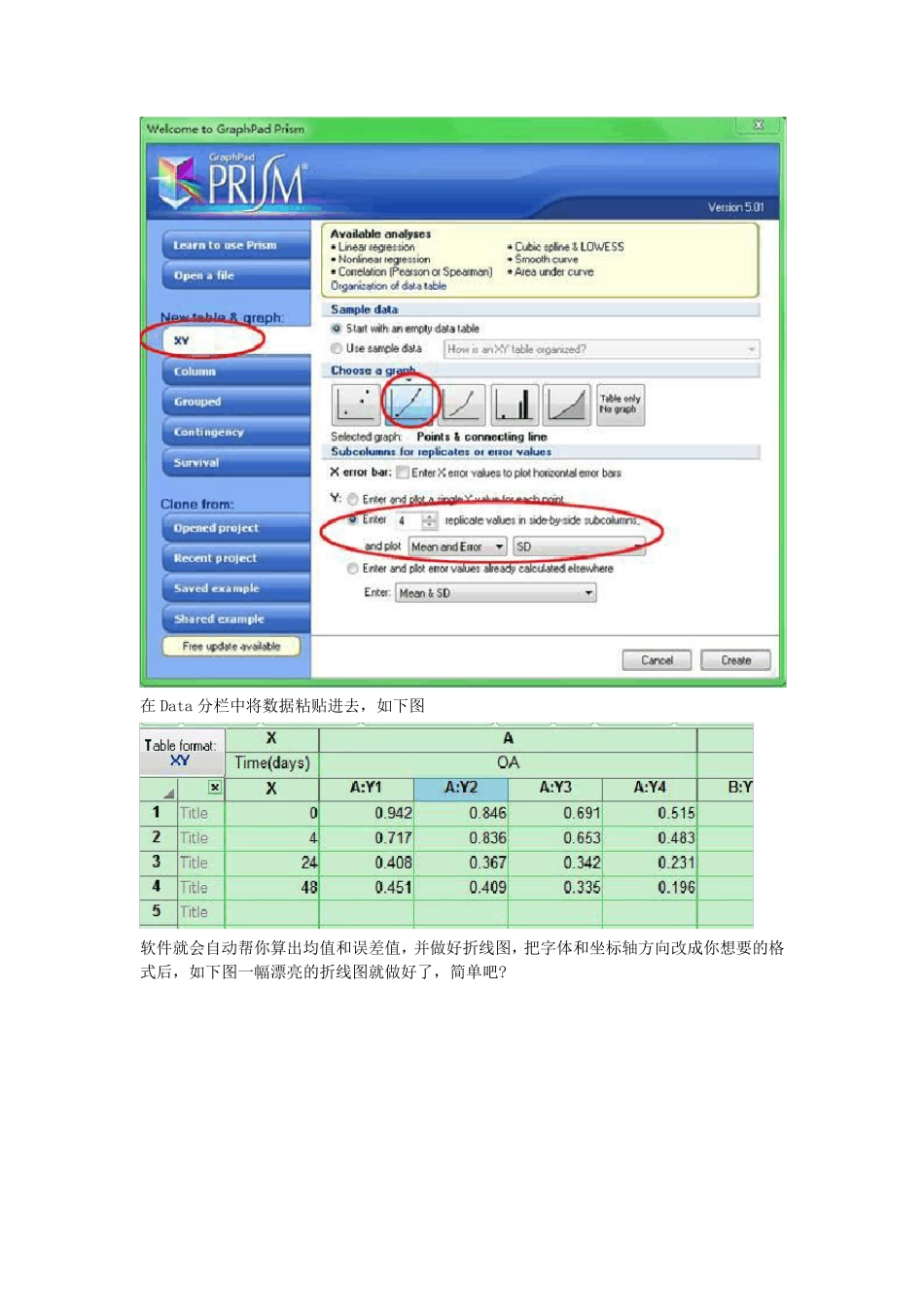The height and width of the screenshot is (1307, 924).
Task: Select single Y value for each point option
Action: tap(353, 499)
